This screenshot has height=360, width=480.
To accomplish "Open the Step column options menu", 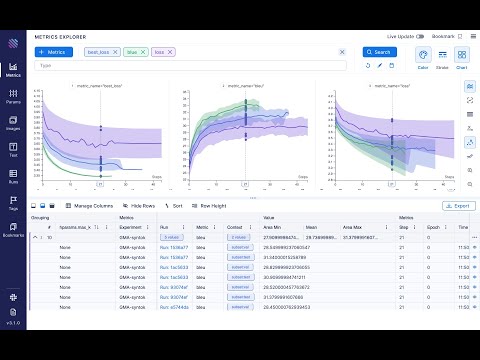I will 414,227.
